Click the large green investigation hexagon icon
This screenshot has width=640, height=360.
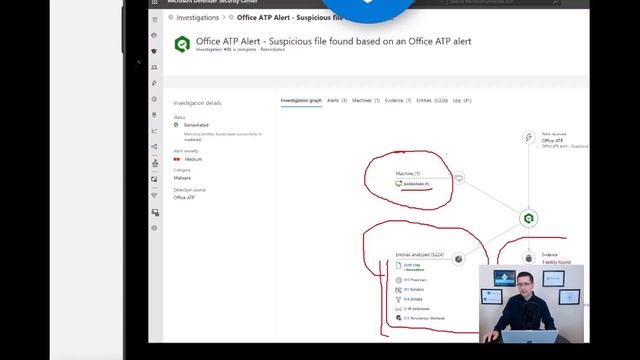point(182,44)
